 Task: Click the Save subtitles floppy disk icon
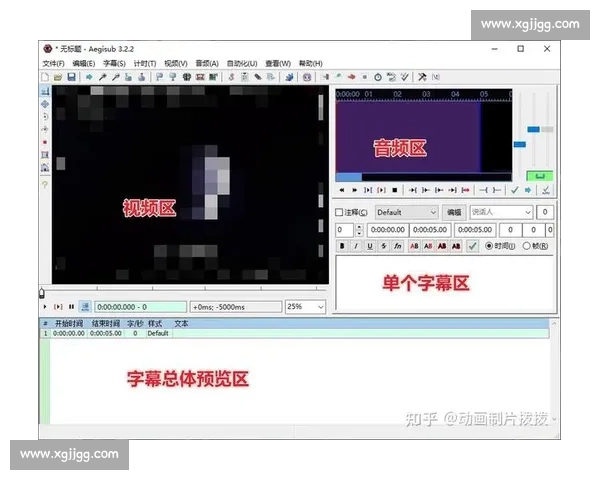pyautogui.click(x=72, y=77)
